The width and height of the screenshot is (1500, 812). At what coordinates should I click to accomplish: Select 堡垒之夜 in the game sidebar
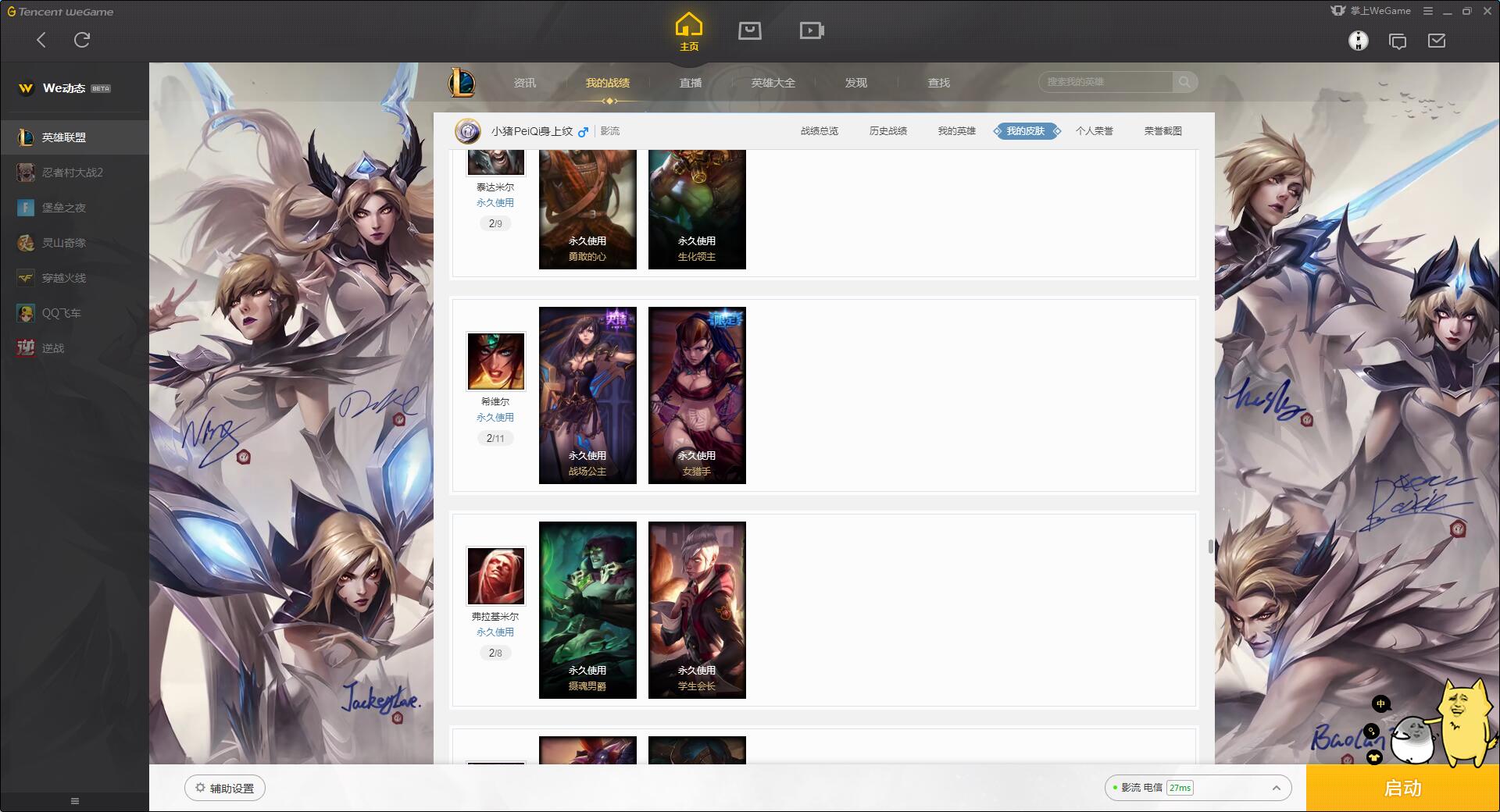(74, 208)
